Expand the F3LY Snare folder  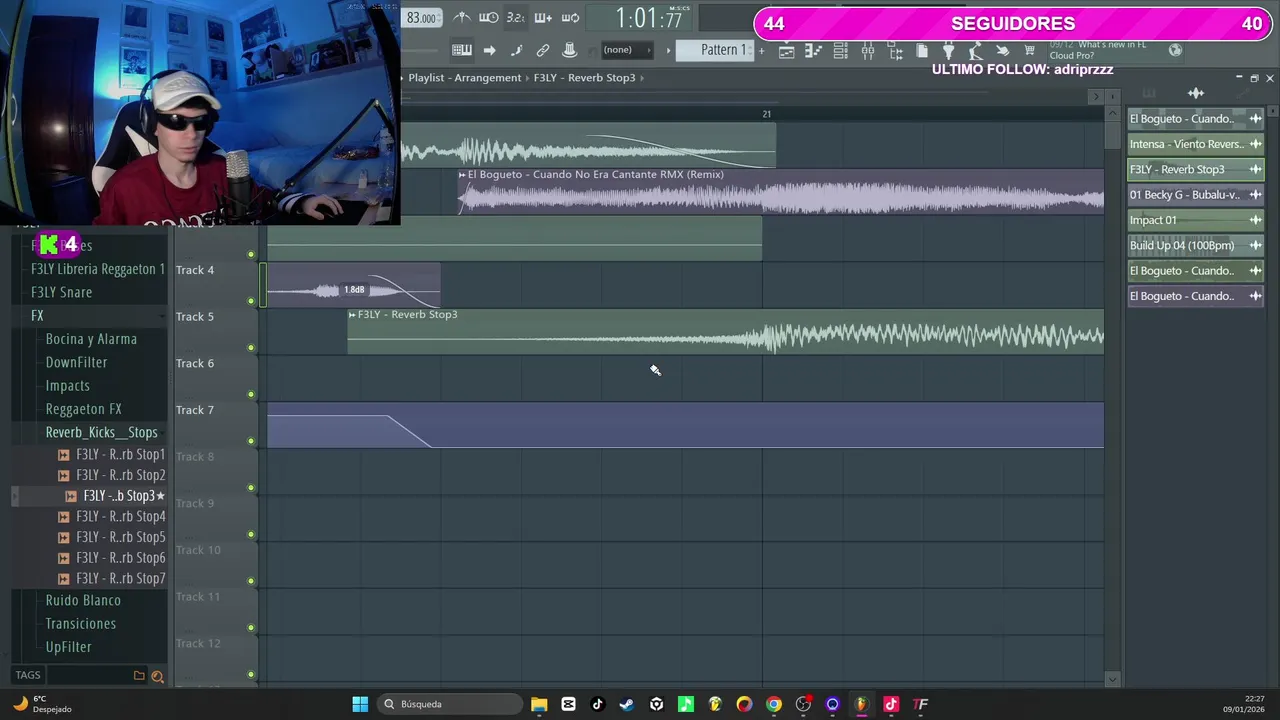61,292
